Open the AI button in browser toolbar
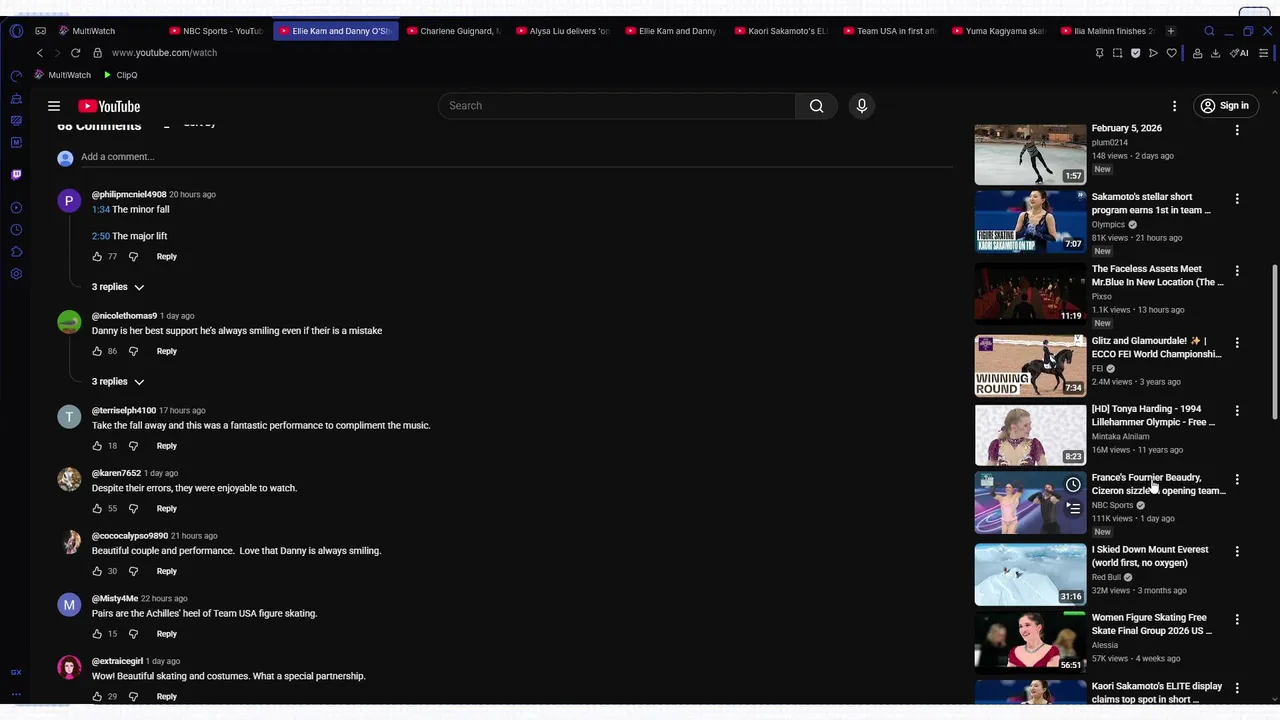This screenshot has width=1280, height=720. click(x=1240, y=53)
